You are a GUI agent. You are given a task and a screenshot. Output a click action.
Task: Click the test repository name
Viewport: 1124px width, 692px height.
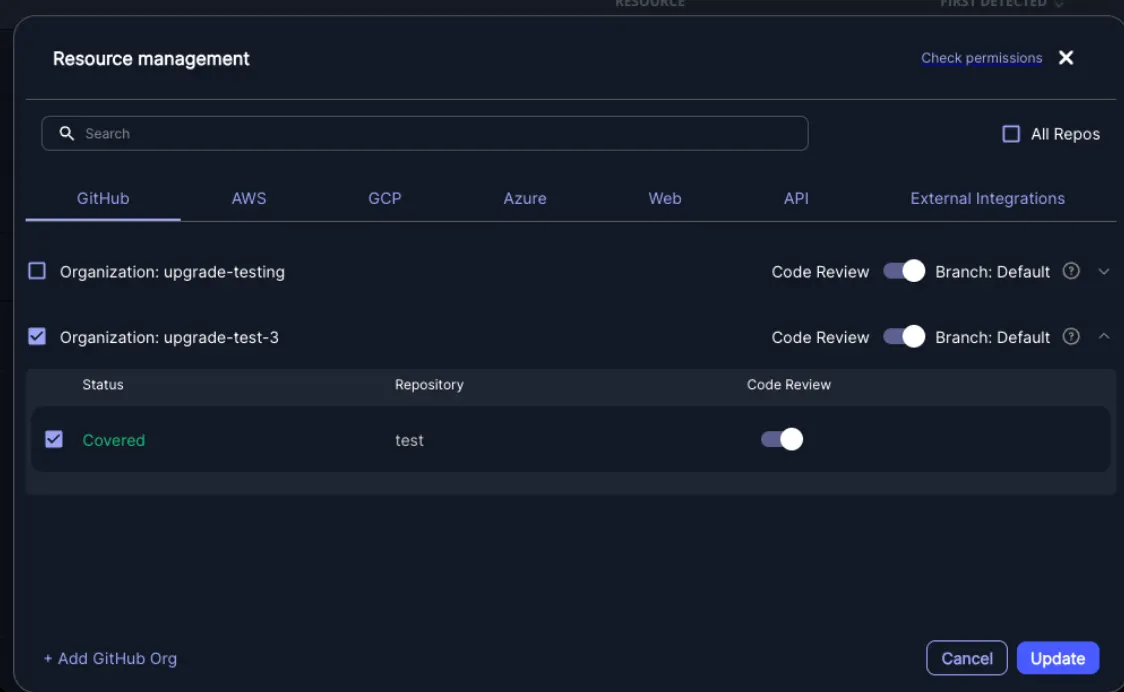point(409,440)
